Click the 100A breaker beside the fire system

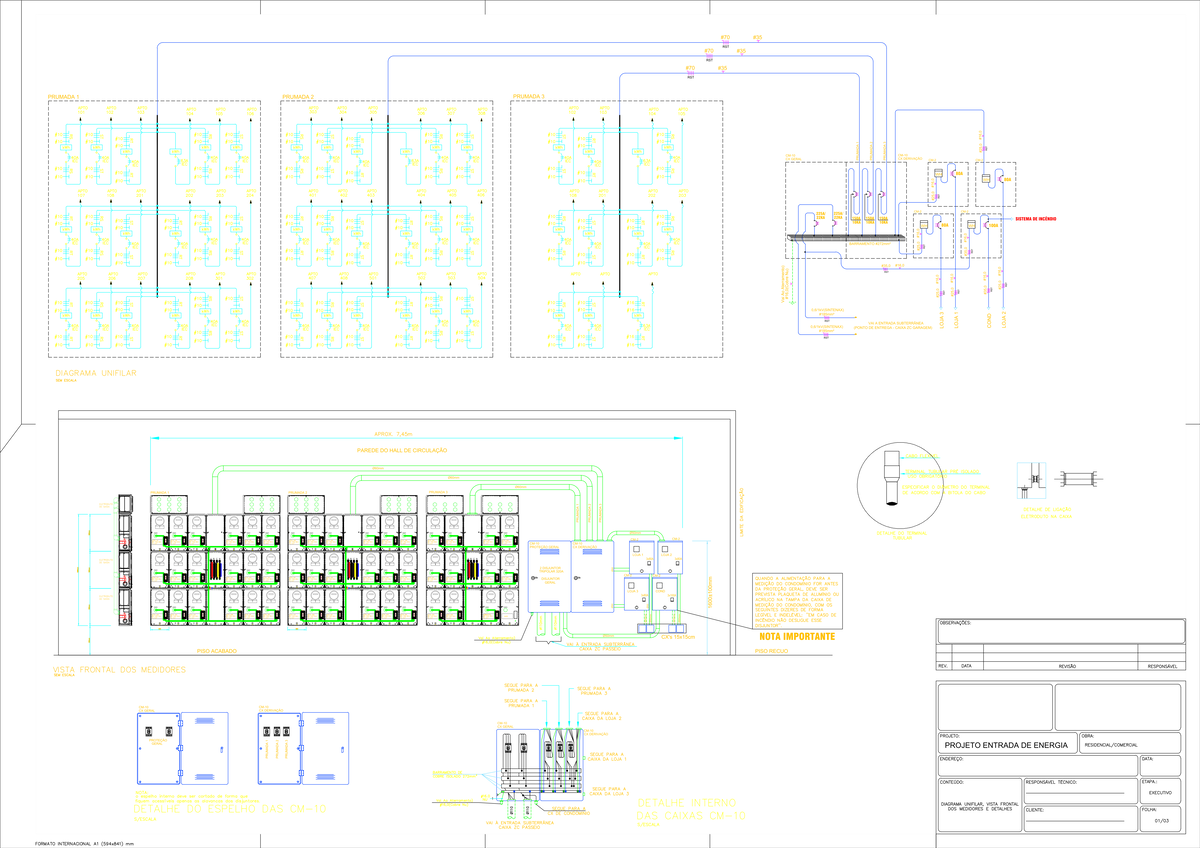[x=987, y=226]
